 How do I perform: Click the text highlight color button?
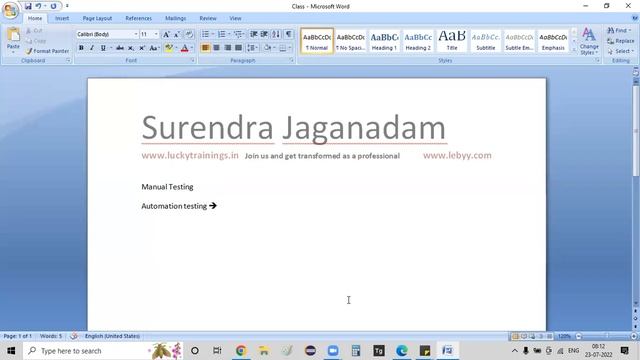point(169,48)
